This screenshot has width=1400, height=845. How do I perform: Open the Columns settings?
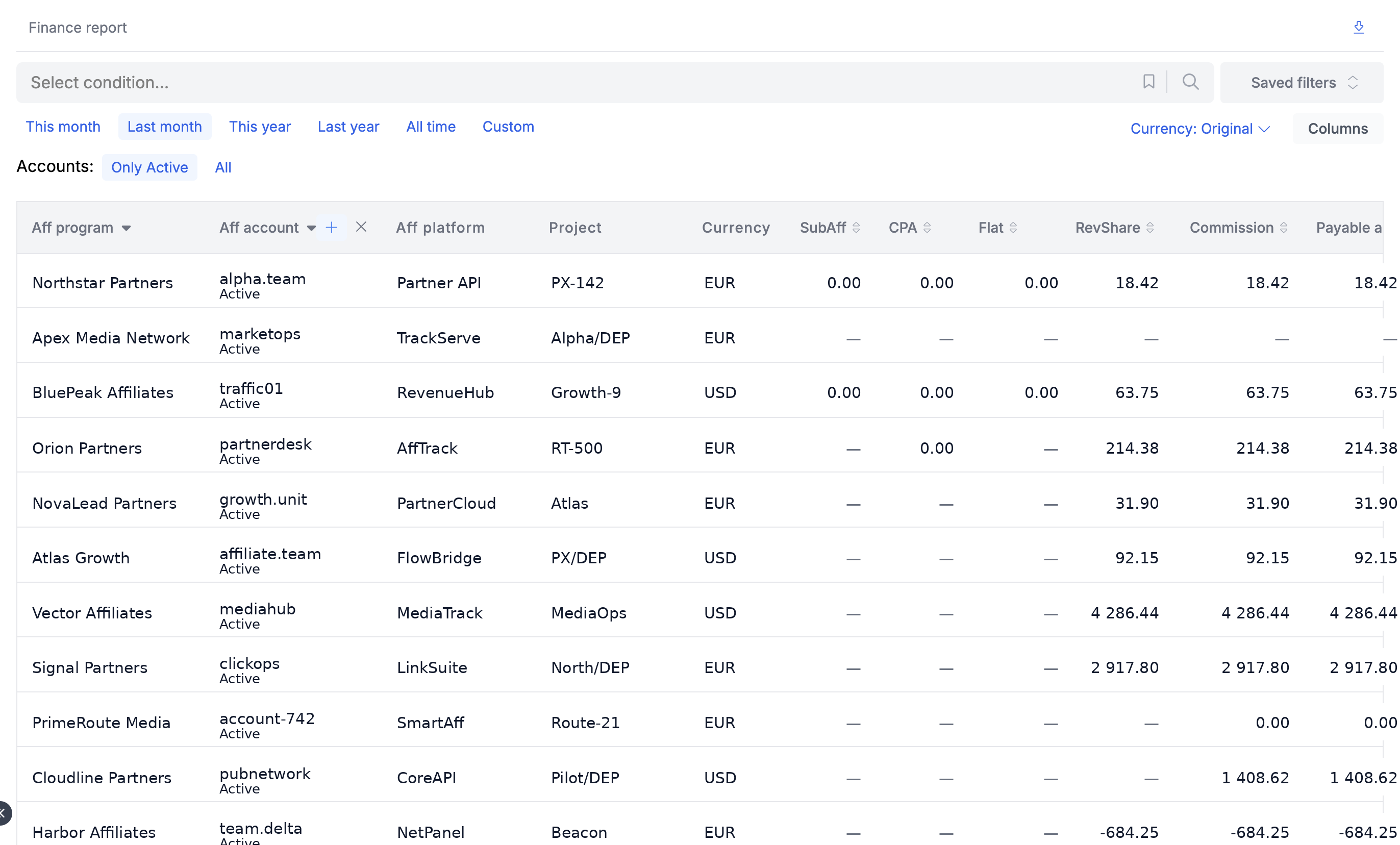(1338, 129)
